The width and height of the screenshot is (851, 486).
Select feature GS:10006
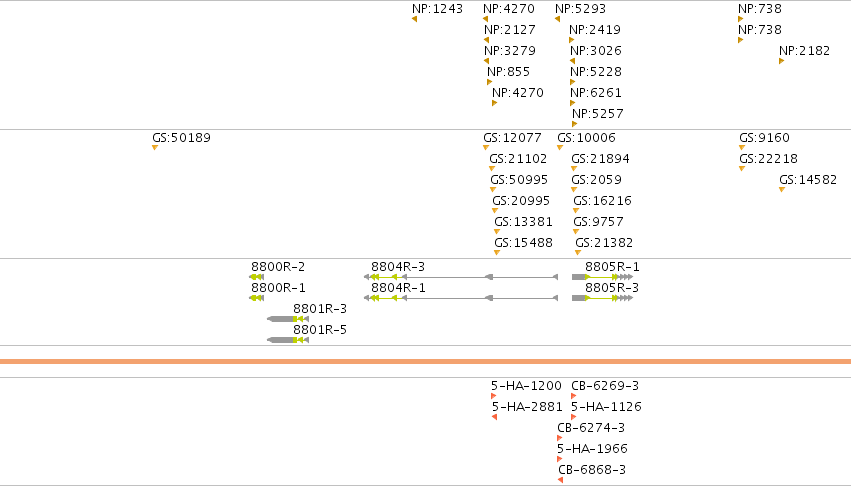point(586,138)
